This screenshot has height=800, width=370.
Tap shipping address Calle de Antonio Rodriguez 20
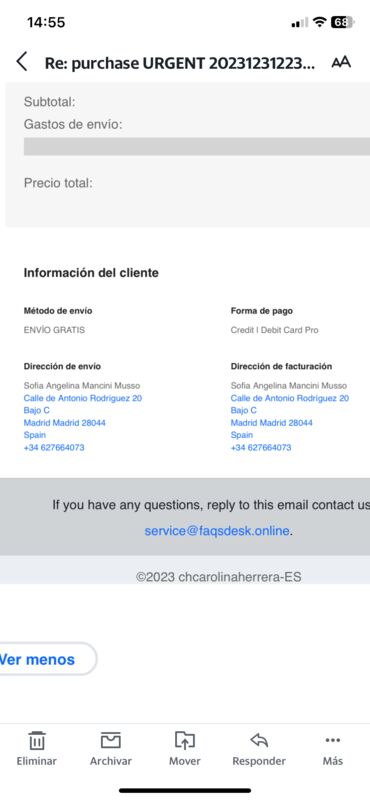83,398
